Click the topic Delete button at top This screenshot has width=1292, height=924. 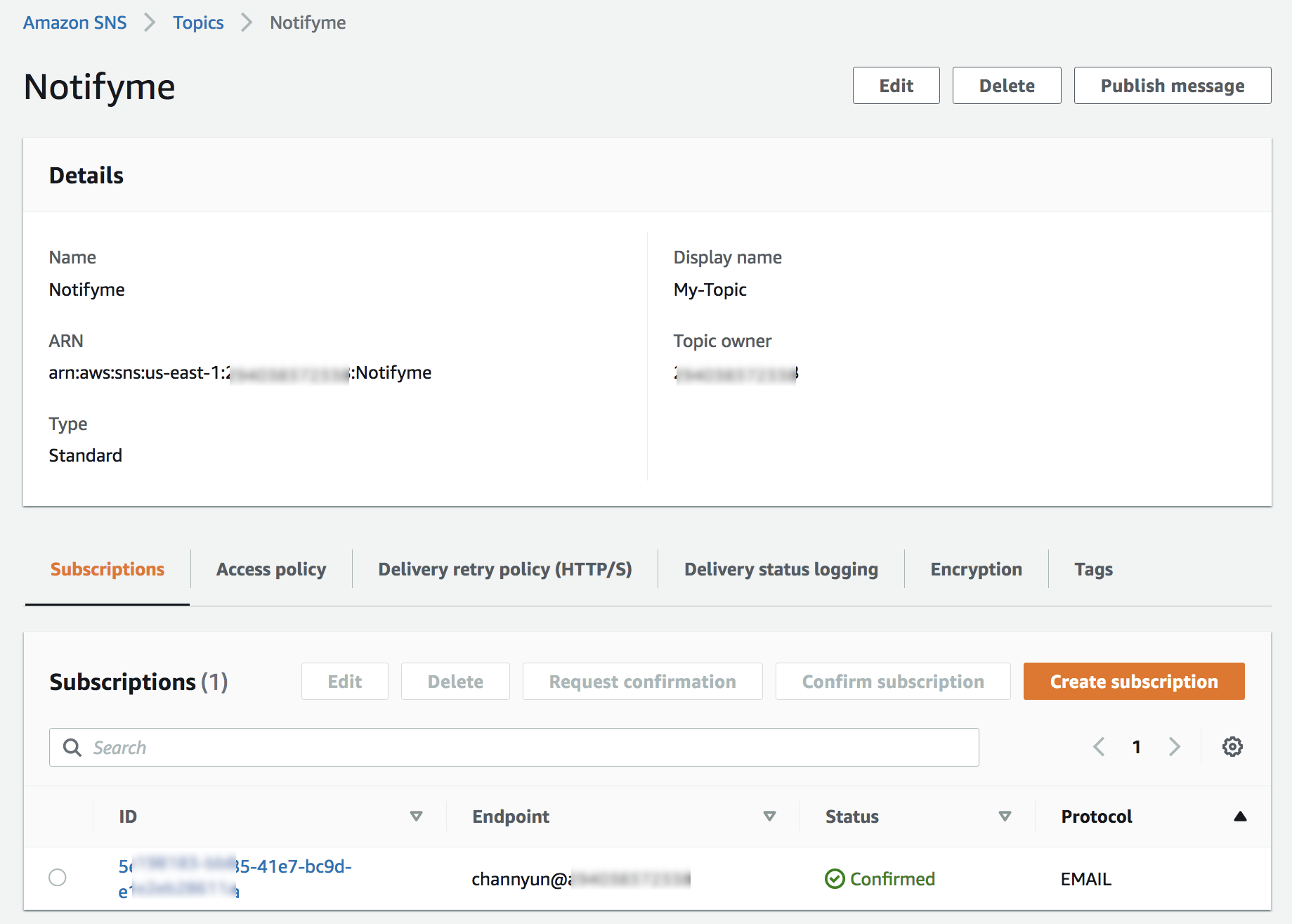pyautogui.click(x=1007, y=86)
